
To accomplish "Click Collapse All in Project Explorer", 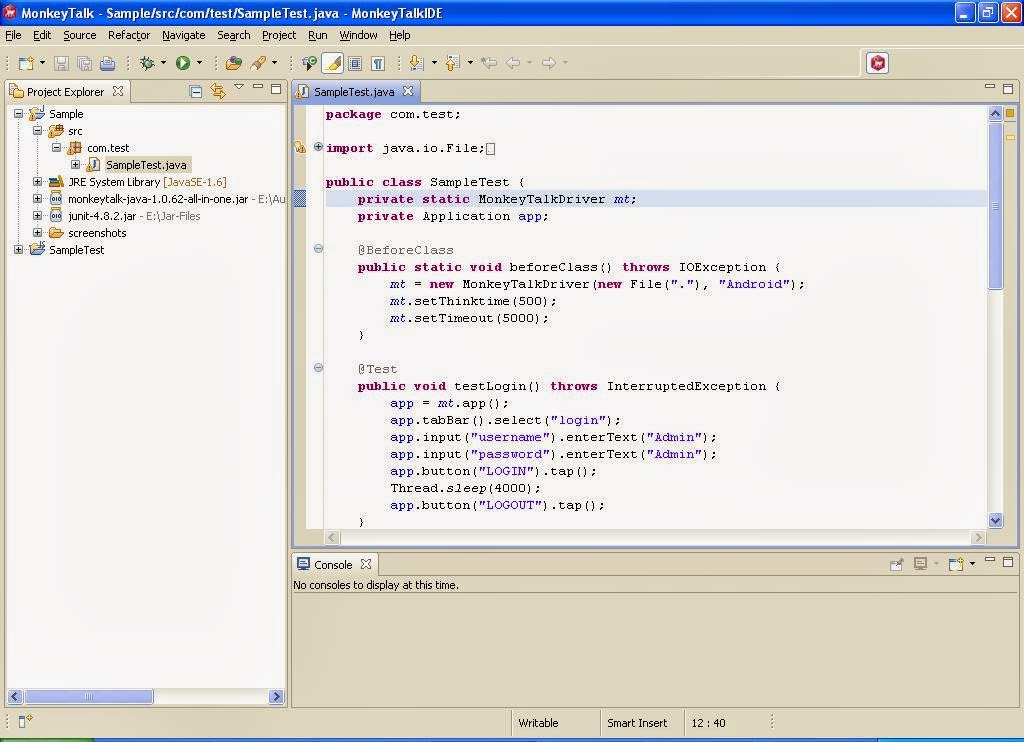I will point(195,91).
